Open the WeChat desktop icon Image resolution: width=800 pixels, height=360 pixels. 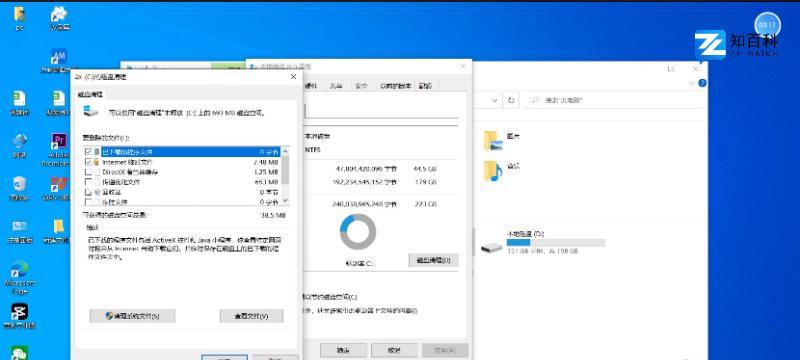[19, 352]
